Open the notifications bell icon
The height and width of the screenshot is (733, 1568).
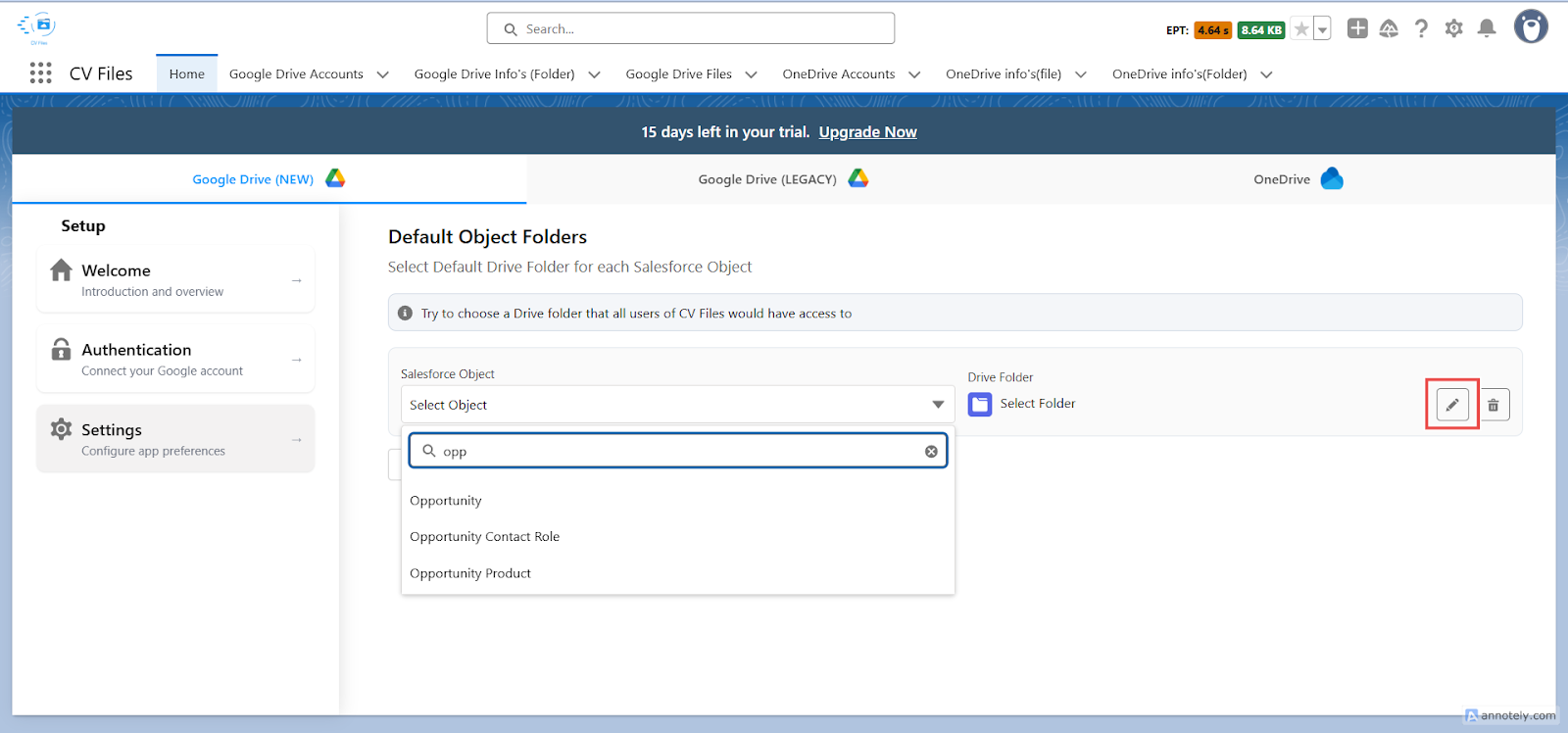click(1487, 28)
